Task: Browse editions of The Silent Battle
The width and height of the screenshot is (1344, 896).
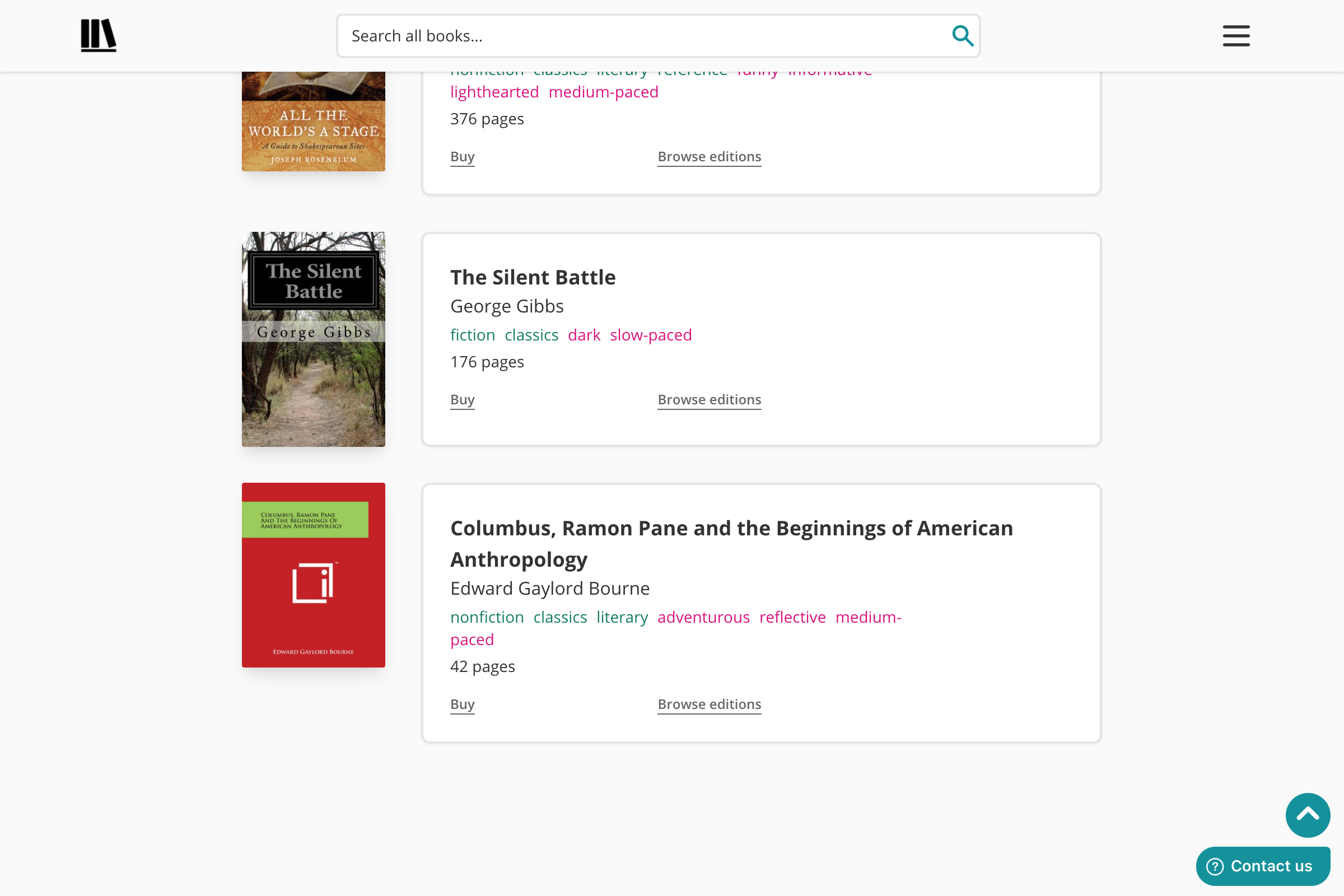Action: click(709, 399)
